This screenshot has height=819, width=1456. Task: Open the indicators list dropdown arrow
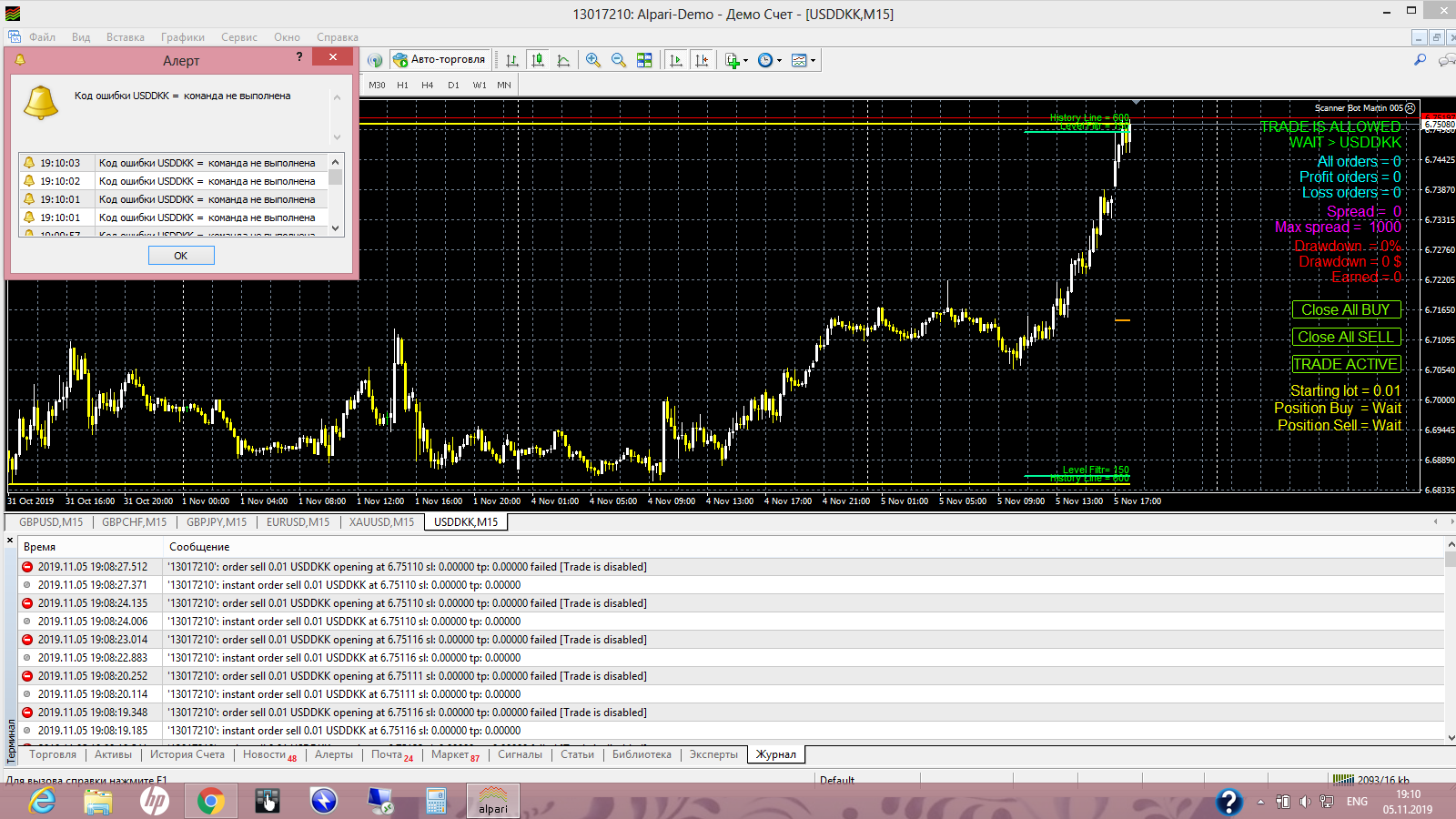745,61
